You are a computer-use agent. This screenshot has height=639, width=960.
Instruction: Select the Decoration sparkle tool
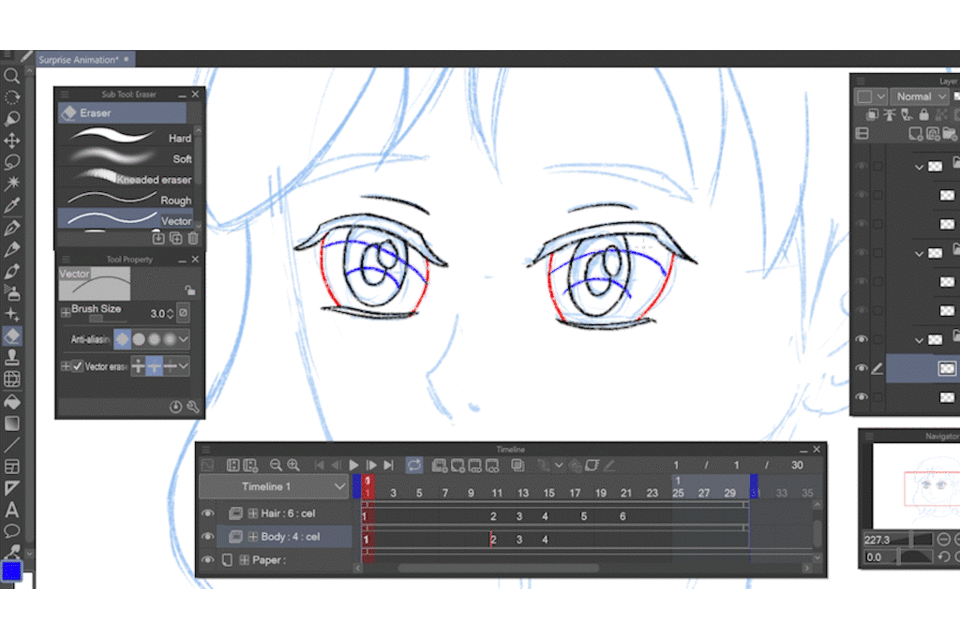click(x=12, y=315)
